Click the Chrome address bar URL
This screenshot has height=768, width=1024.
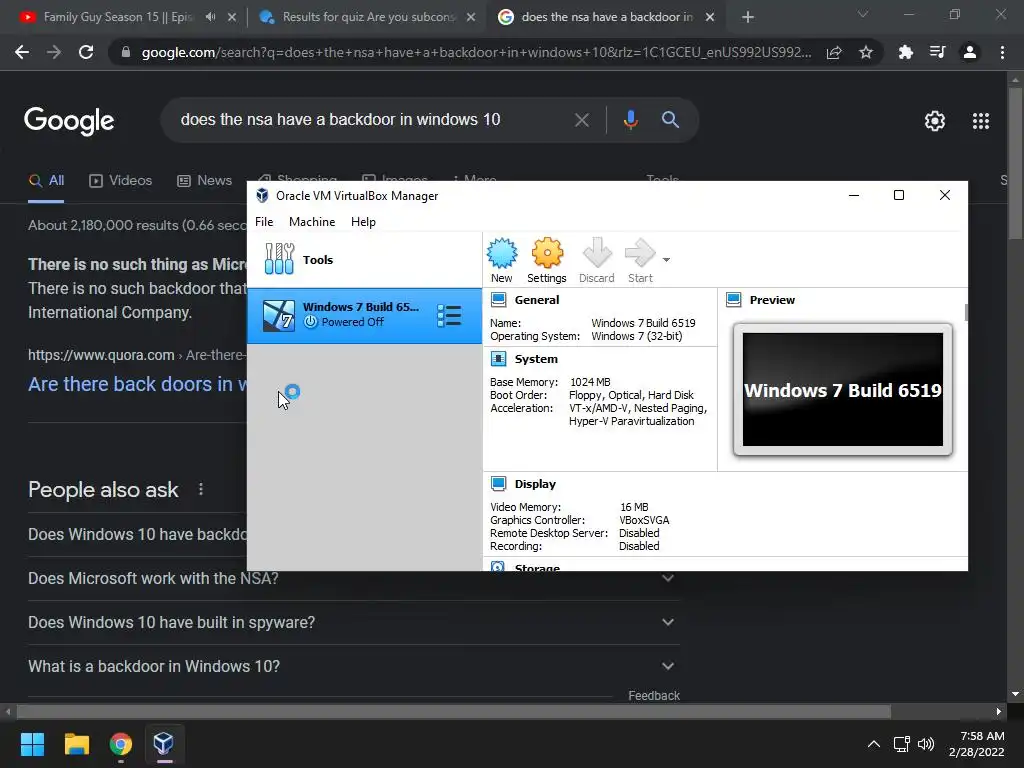[x=476, y=53]
